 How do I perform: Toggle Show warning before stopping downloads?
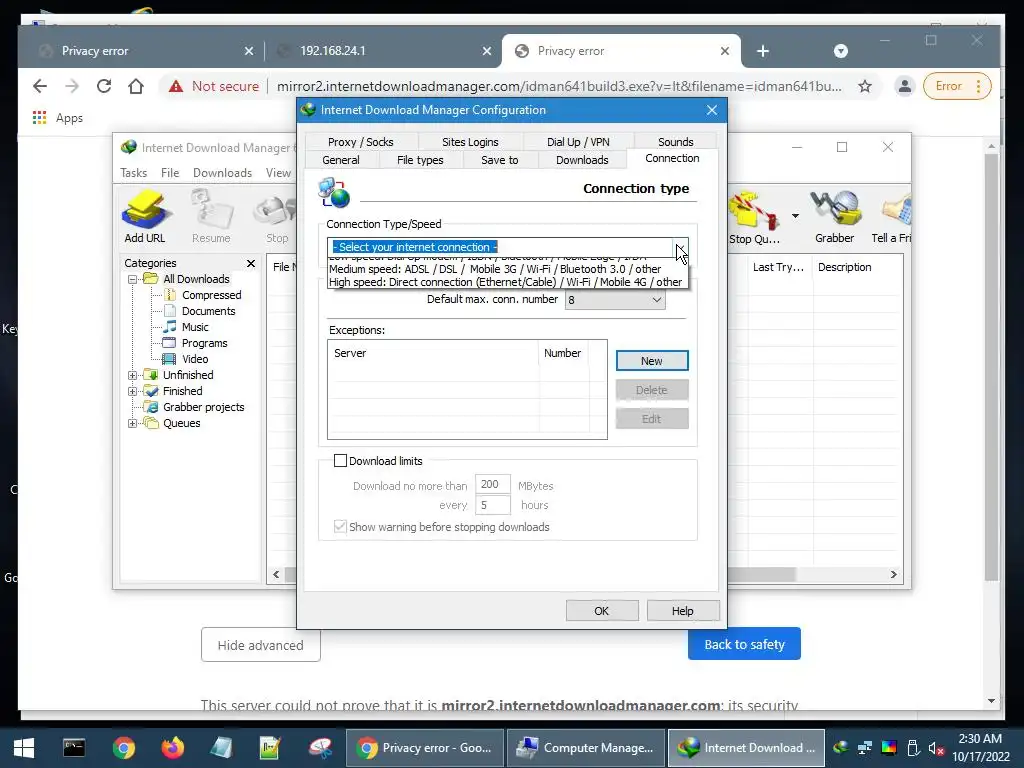pyautogui.click(x=340, y=526)
